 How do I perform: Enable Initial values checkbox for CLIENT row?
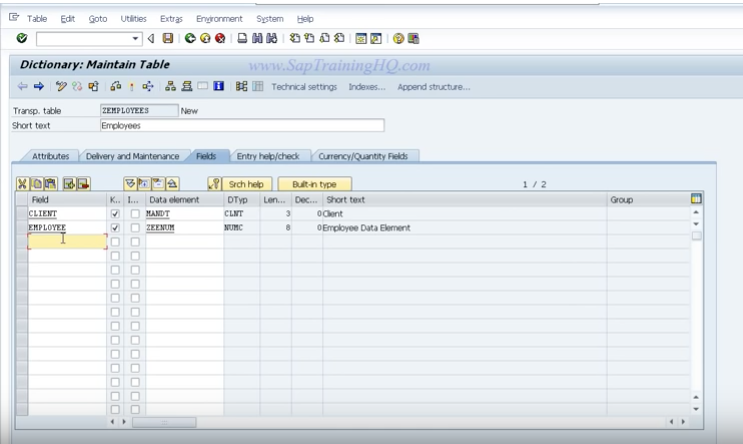pos(135,213)
